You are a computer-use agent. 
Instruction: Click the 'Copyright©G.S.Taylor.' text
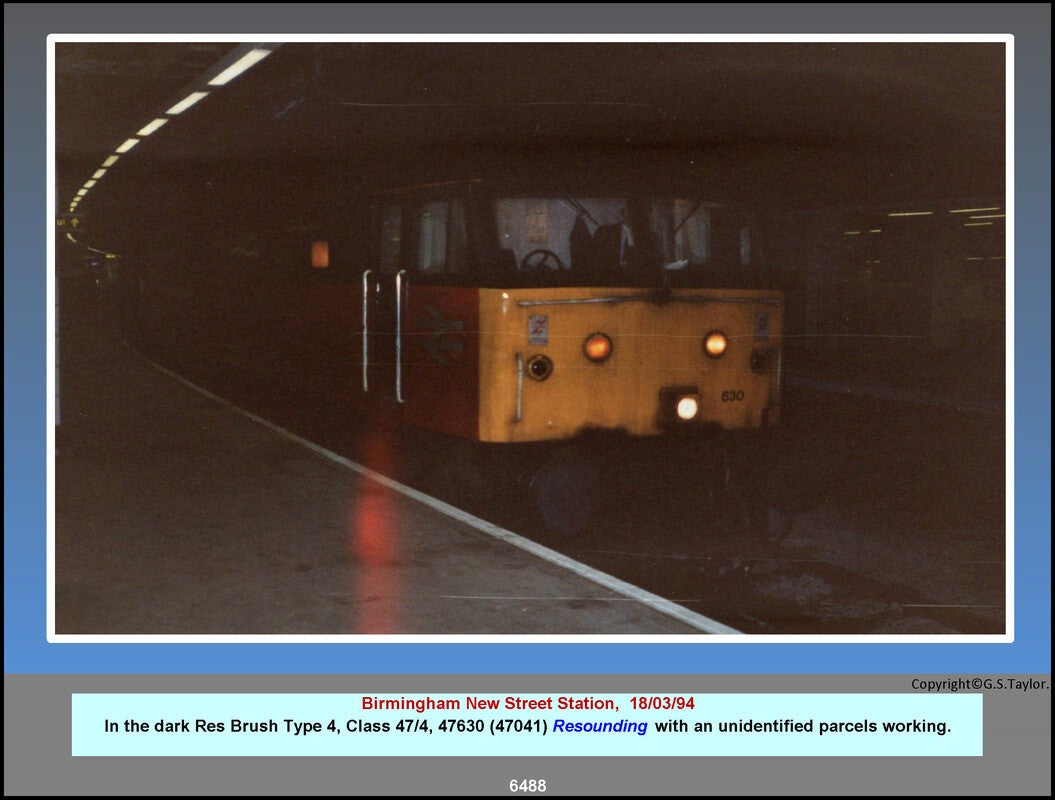point(980,684)
